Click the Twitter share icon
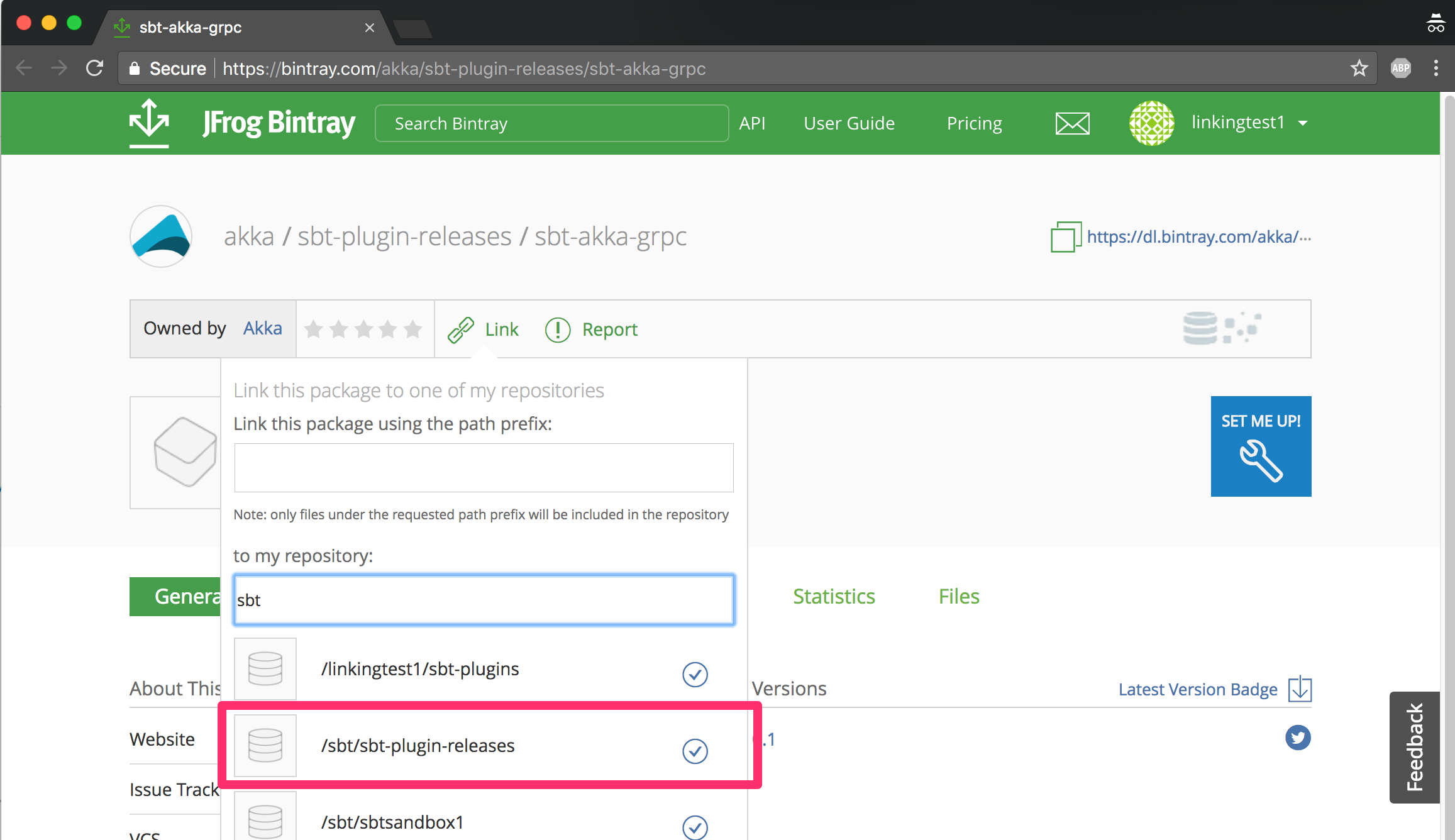The image size is (1455, 840). point(1299,738)
